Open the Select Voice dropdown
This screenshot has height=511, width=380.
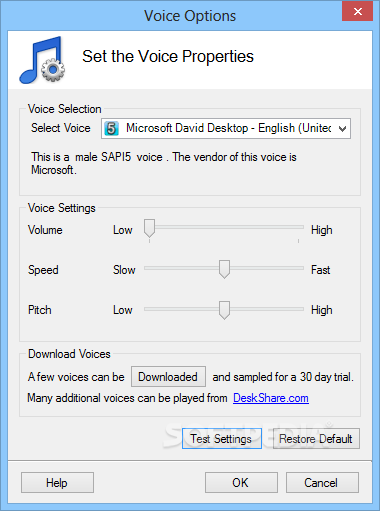[x=226, y=128]
